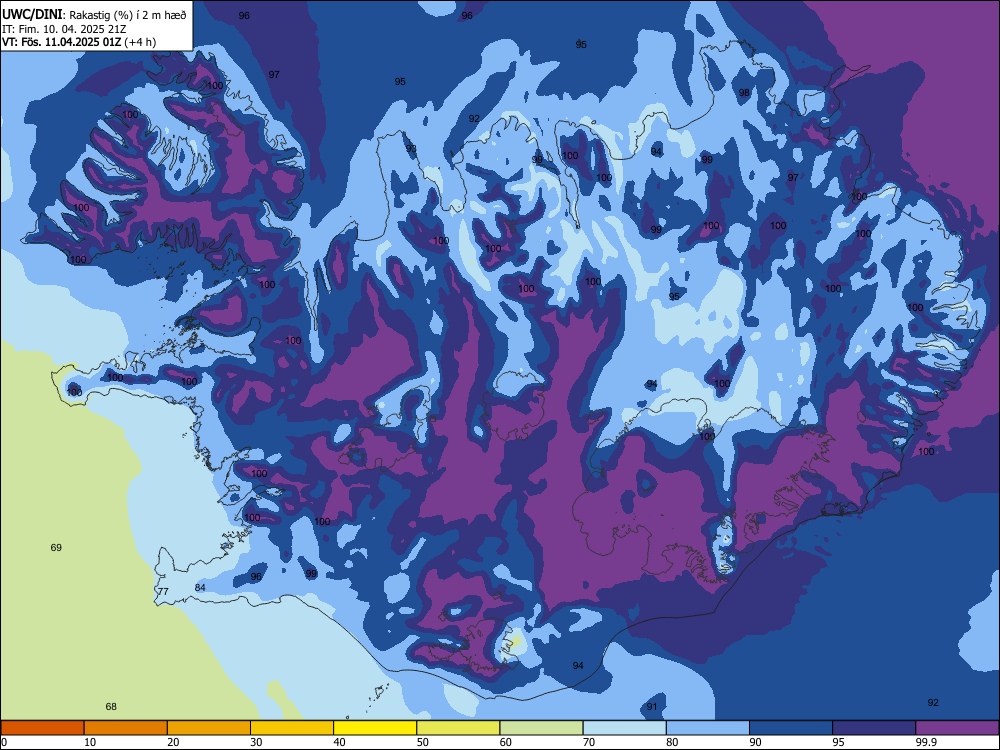Screen dimensions: 1000x750
Task: Click the humidity value '84' on the map
Action: (200, 587)
